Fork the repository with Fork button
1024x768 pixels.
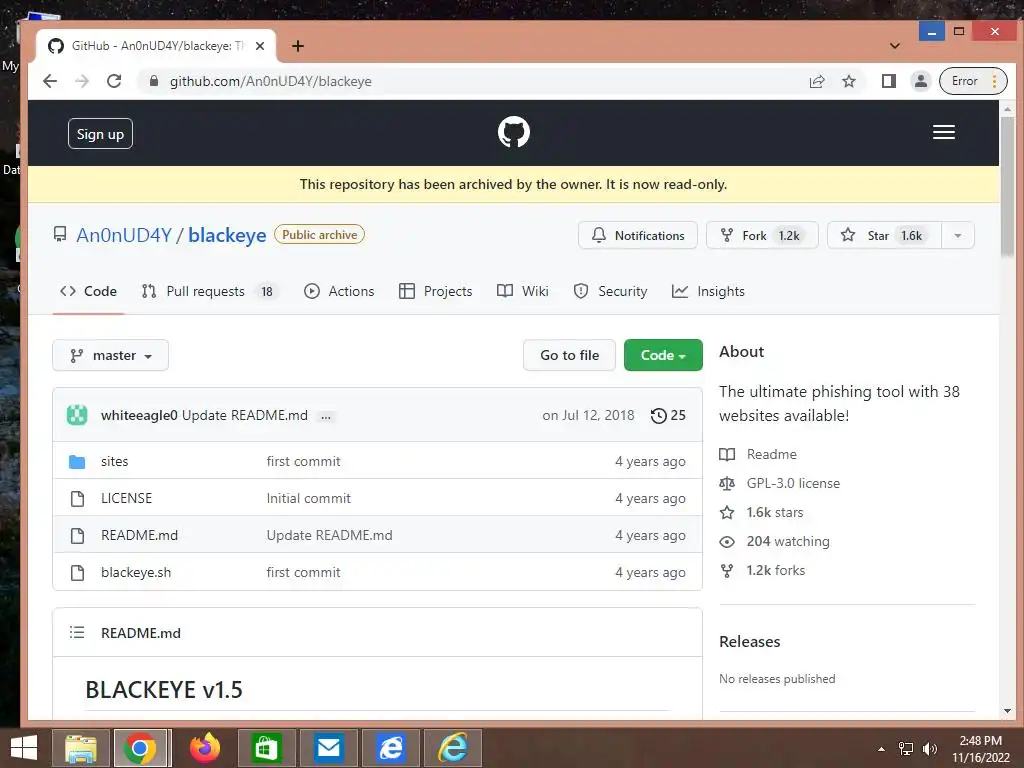coord(761,236)
